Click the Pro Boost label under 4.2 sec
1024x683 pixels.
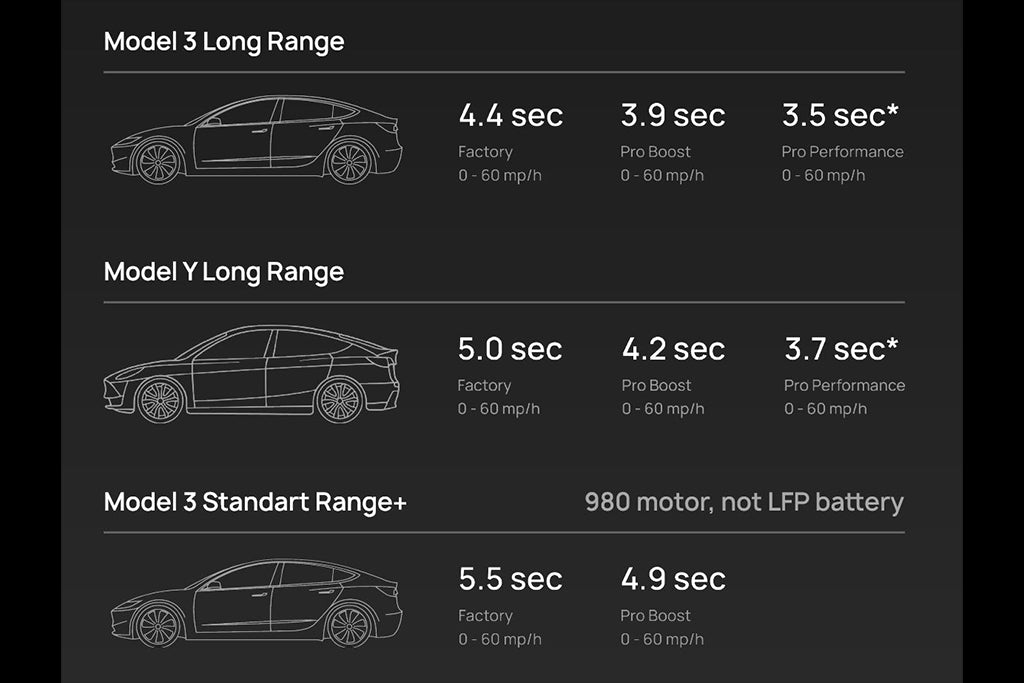point(656,386)
